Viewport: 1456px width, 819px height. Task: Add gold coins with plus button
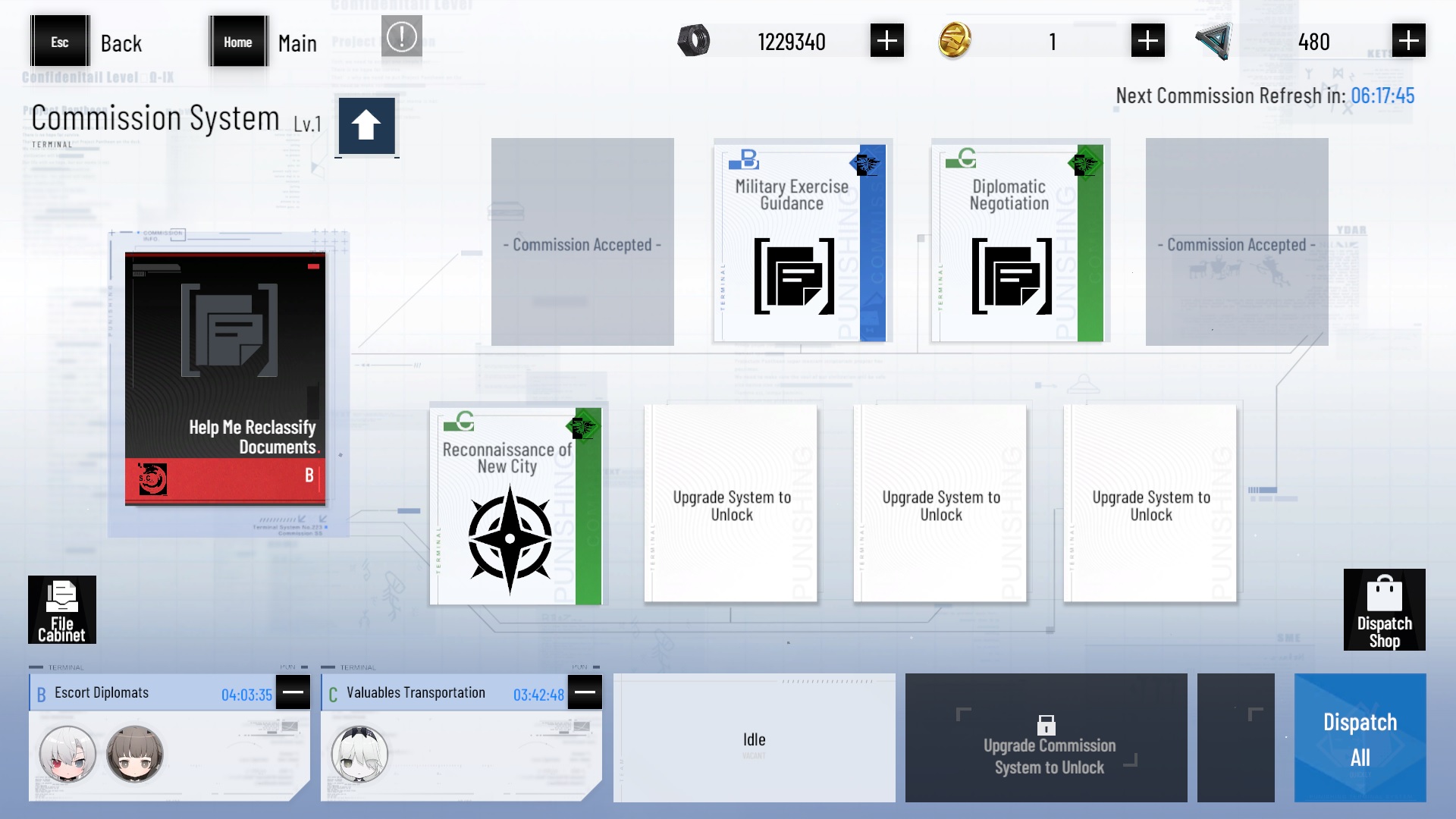pyautogui.click(x=1147, y=41)
